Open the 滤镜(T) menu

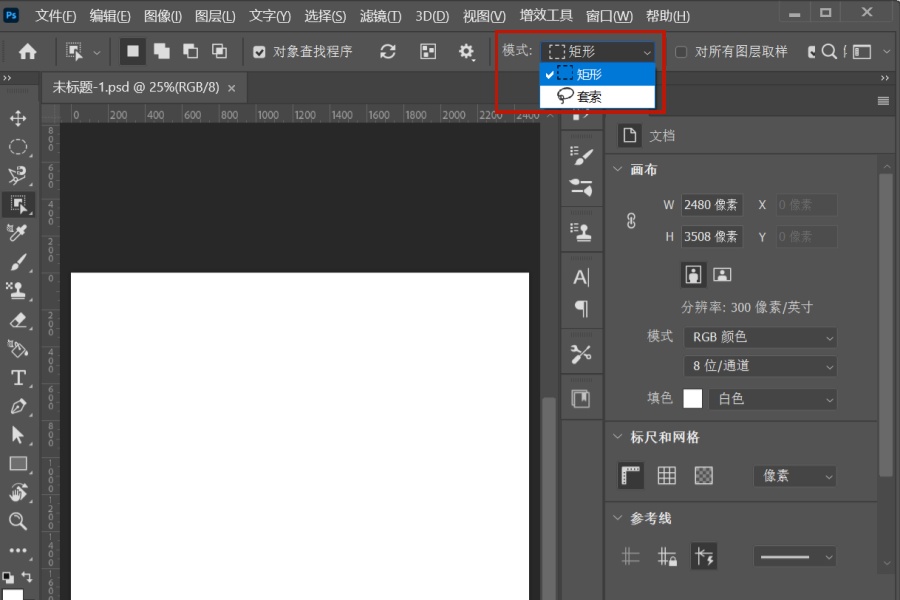[381, 16]
